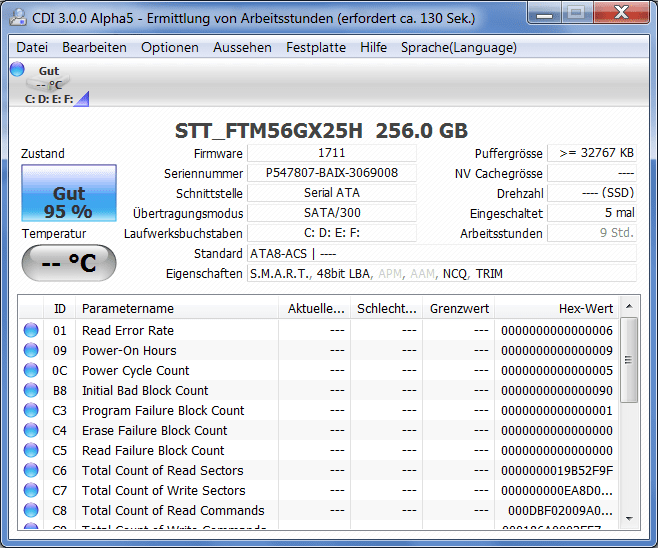This screenshot has width=658, height=548.
Task: Select the Gut drive C: D: E: F: button
Action: 49,84
